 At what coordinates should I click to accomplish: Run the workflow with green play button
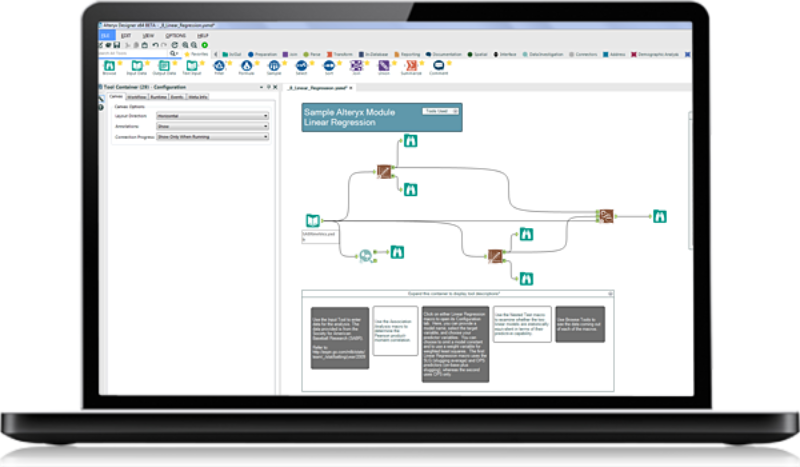click(x=205, y=45)
